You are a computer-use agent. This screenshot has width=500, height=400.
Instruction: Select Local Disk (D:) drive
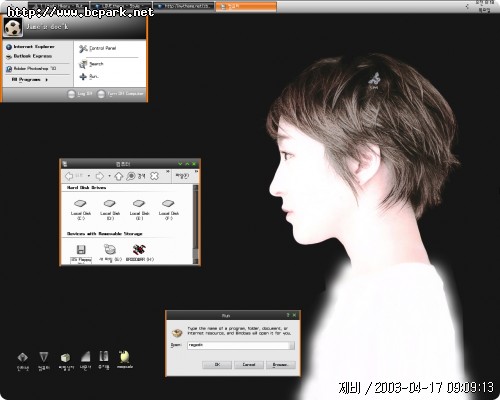(110, 210)
